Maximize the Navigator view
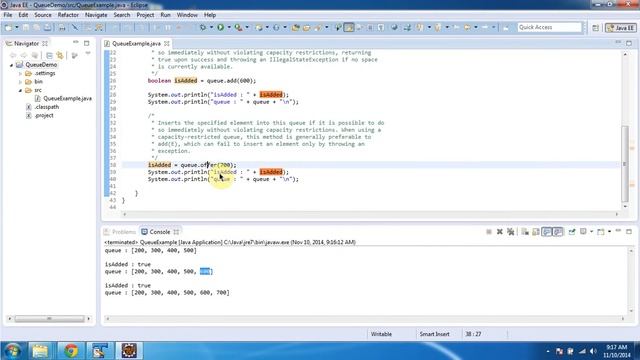The width and height of the screenshot is (640, 360). (x=87, y=43)
